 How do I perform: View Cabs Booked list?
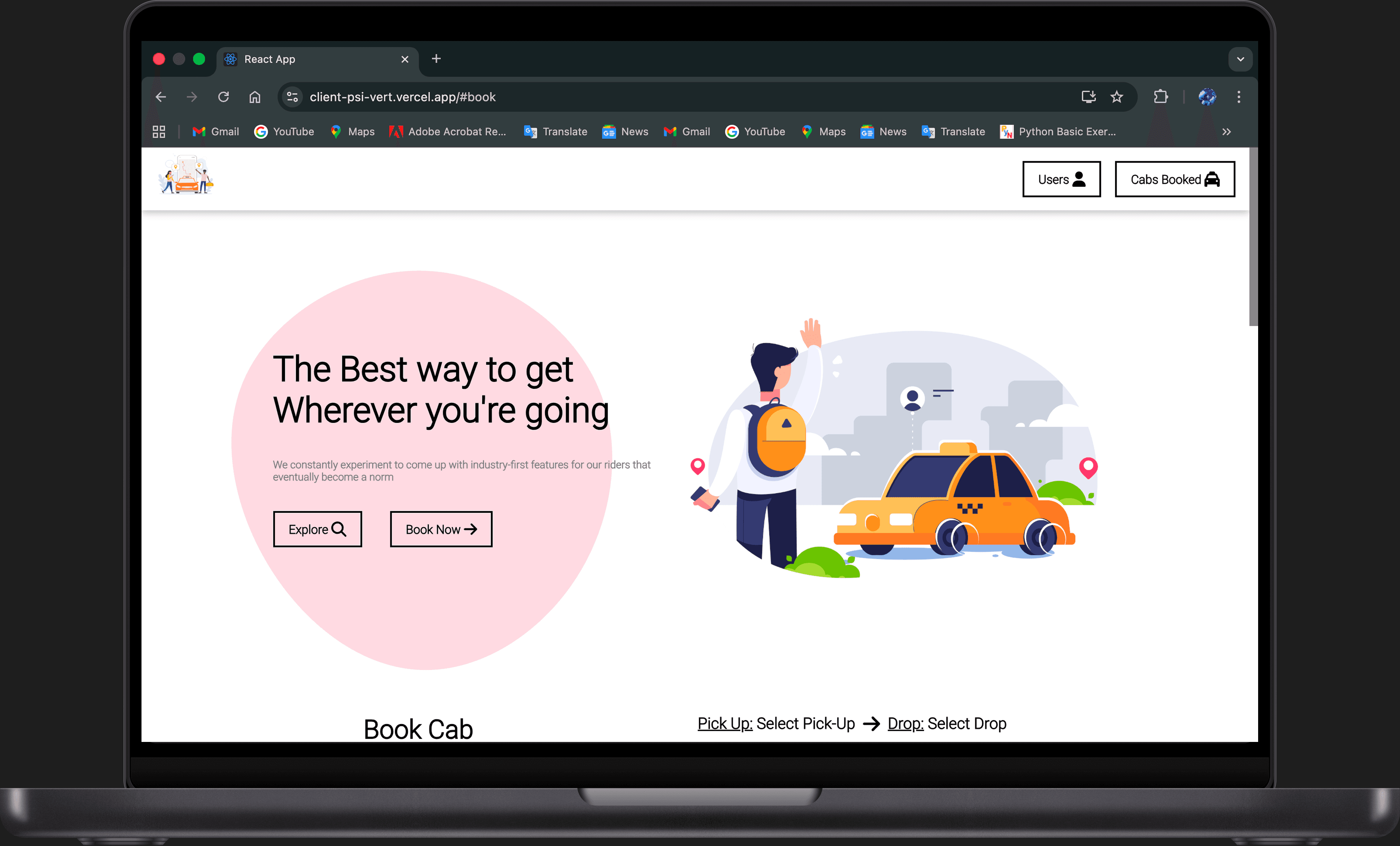(1174, 179)
